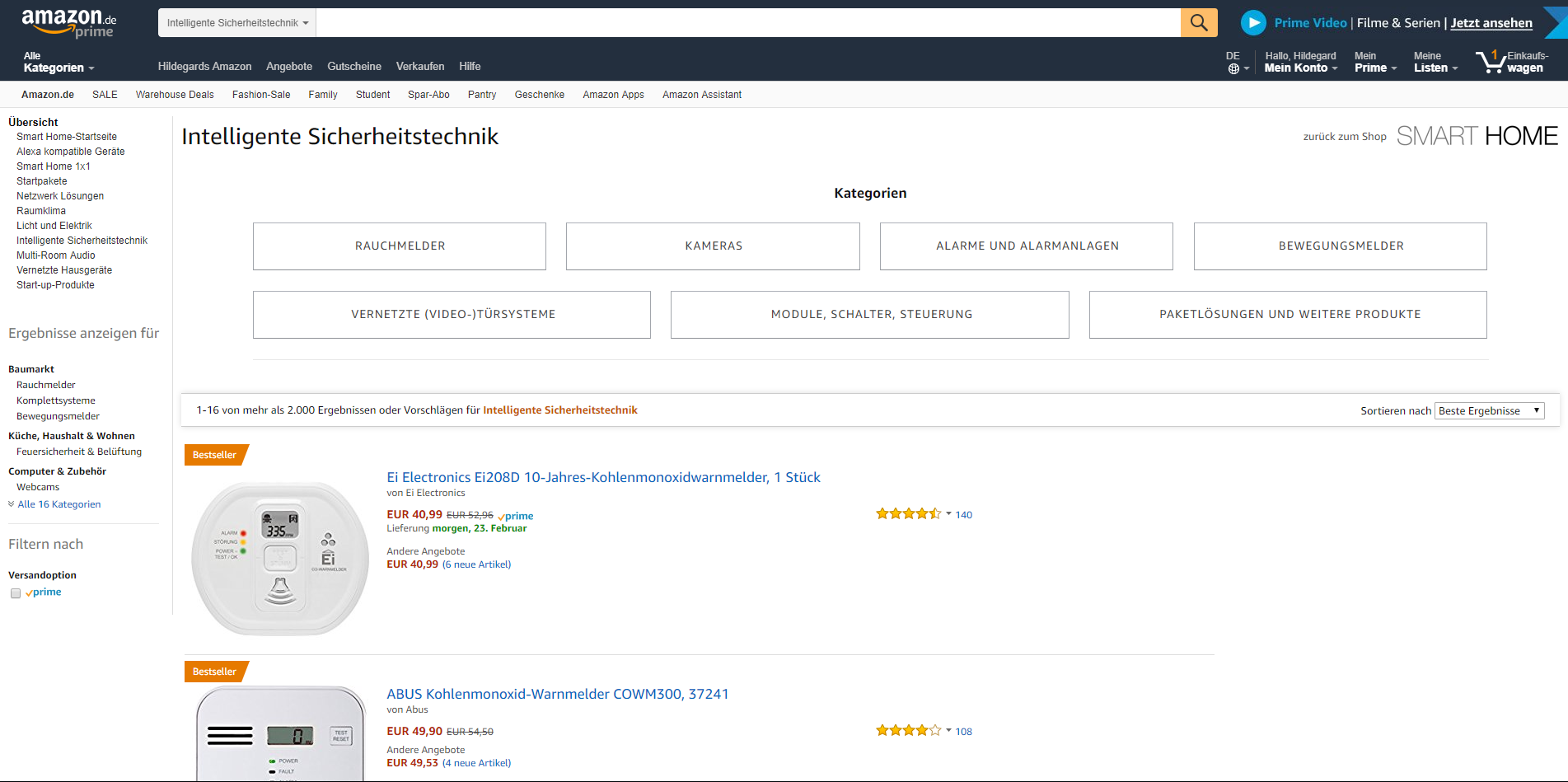Click prime badge next to EUR 40,99
Screen dimensions: 1568x782
pyautogui.click(x=516, y=516)
